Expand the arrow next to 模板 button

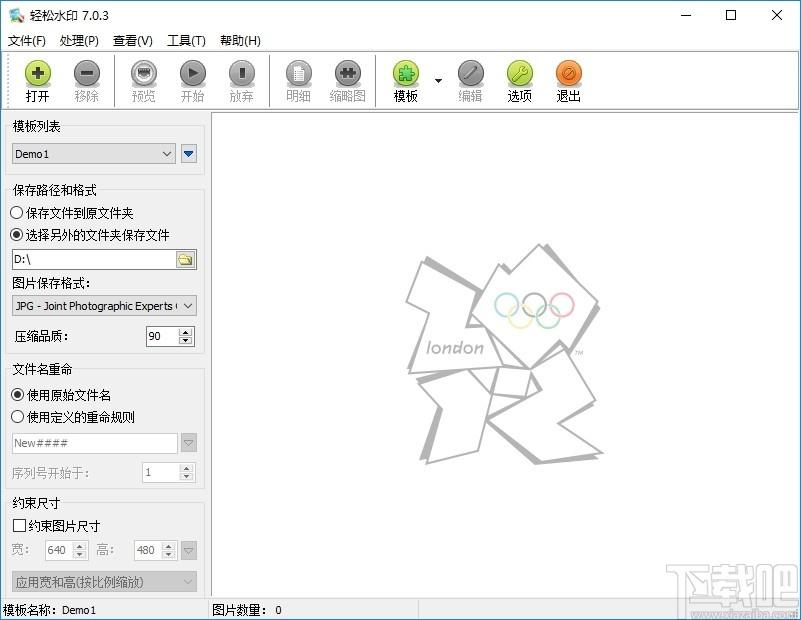pyautogui.click(x=438, y=81)
